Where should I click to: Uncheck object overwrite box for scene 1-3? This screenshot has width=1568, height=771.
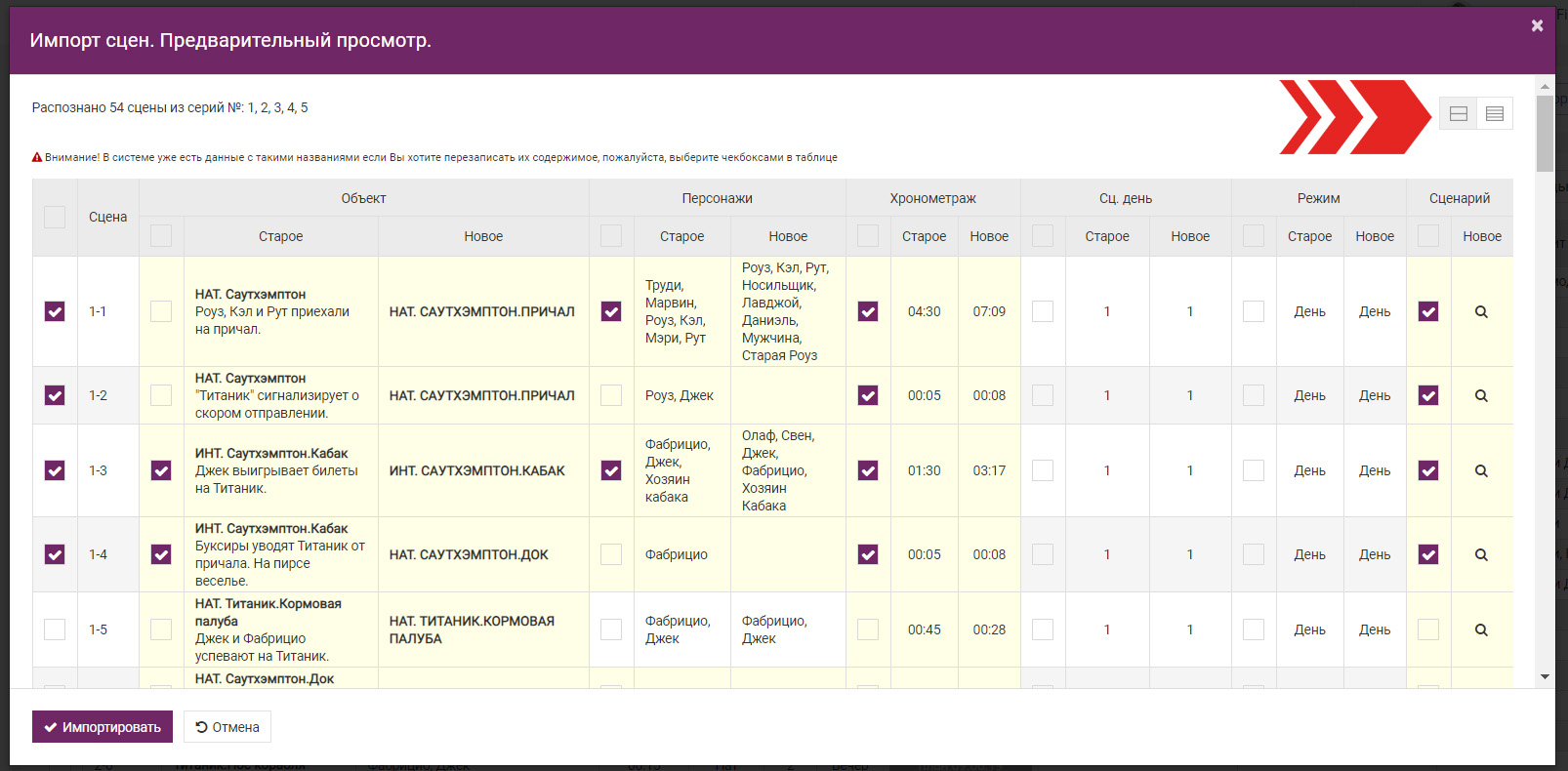[x=161, y=470]
